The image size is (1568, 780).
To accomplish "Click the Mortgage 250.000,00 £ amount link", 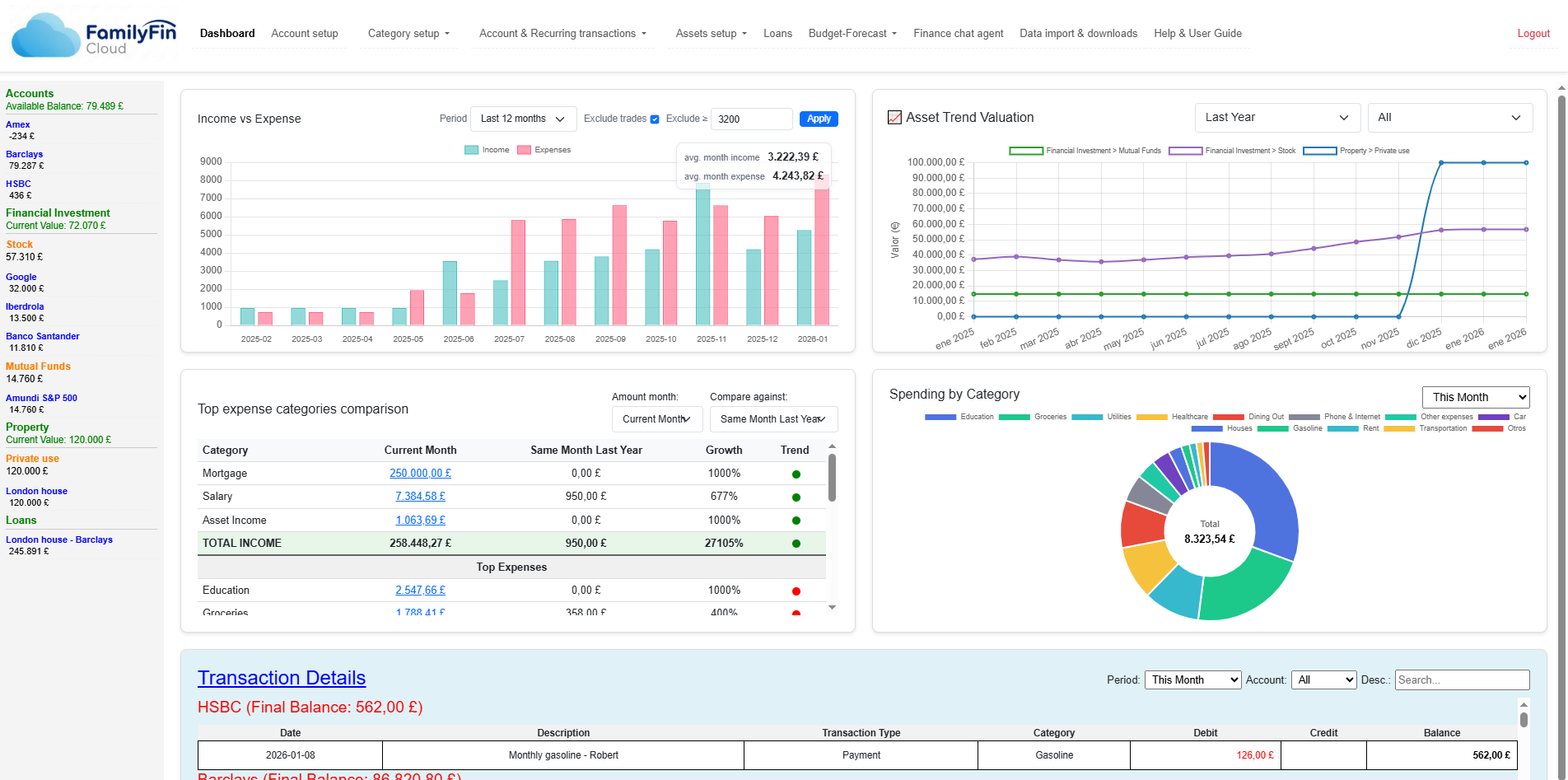I will (420, 474).
